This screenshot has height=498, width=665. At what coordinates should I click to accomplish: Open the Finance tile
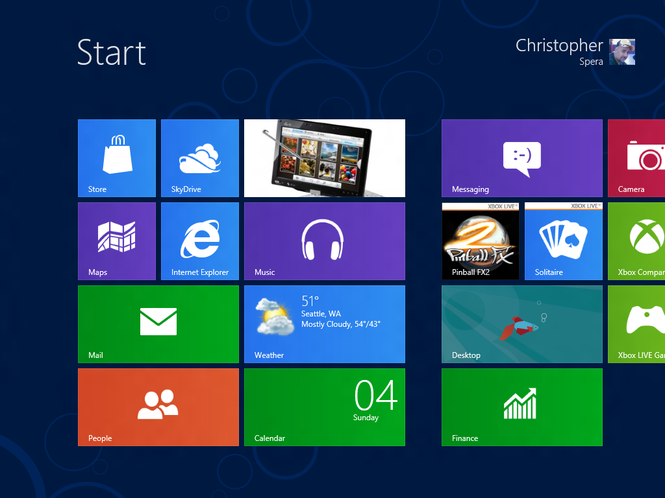pos(522,407)
